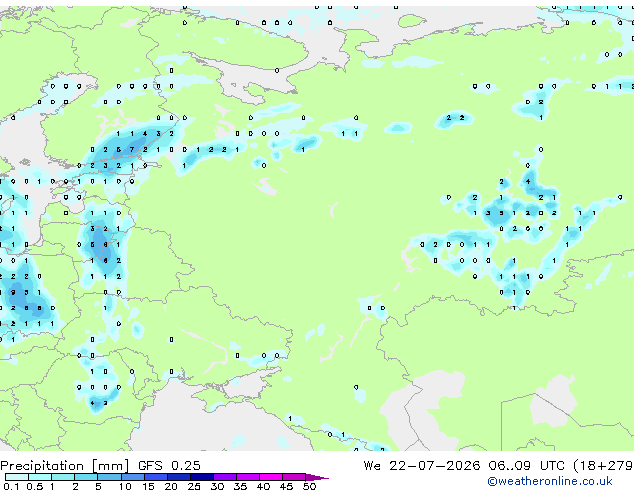Click the 'Precipitation [mm]' title text
Image resolution: width=634 pixels, height=490 pixels.
65,466
